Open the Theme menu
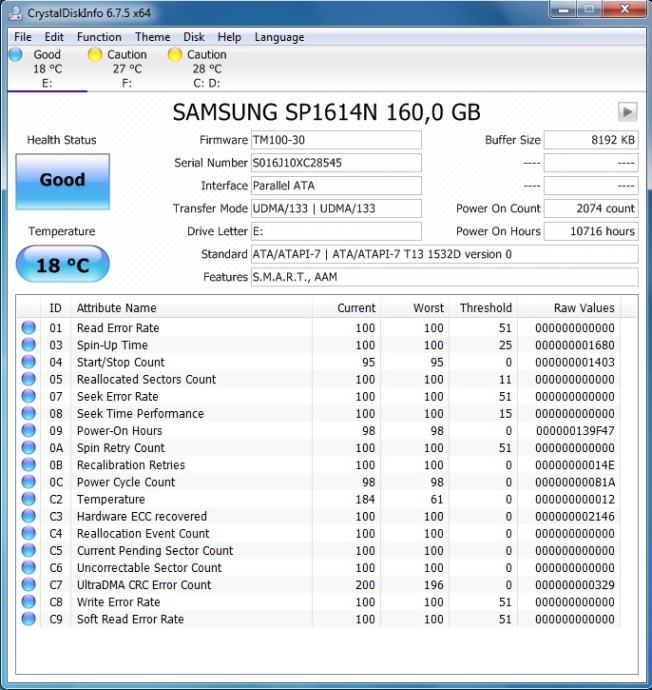 pos(152,37)
